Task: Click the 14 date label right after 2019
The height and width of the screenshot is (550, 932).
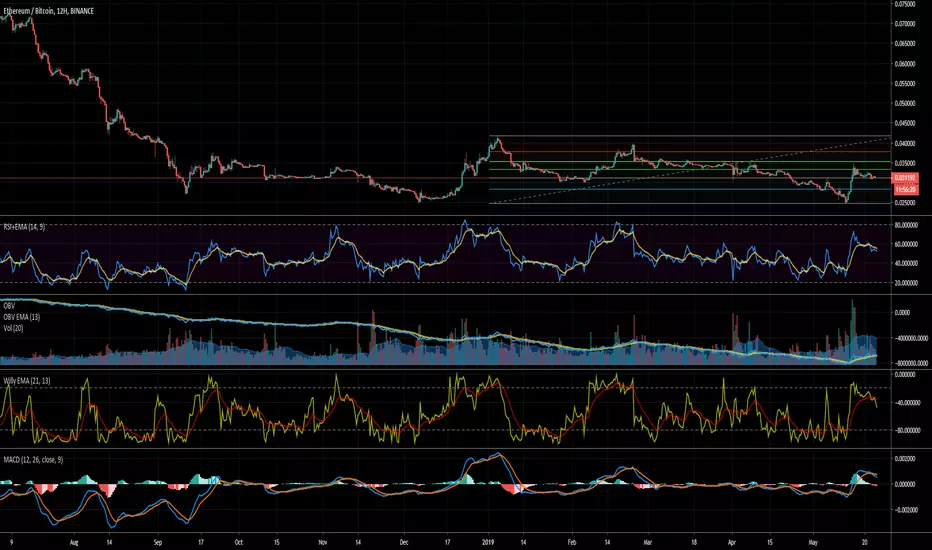Action: pos(523,542)
